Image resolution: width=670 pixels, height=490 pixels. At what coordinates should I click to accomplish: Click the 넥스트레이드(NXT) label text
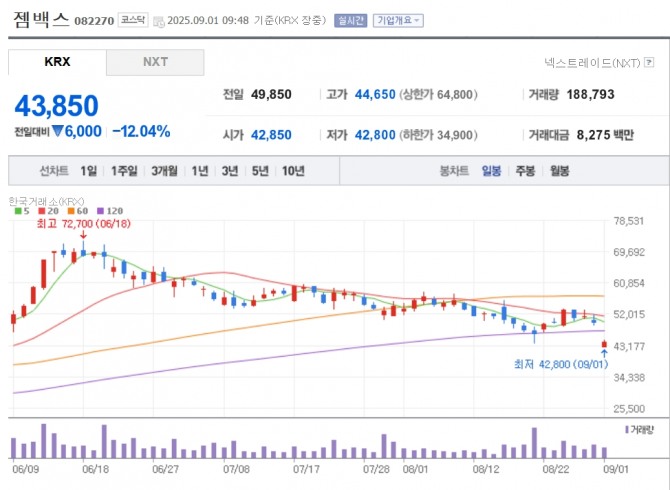pos(592,62)
